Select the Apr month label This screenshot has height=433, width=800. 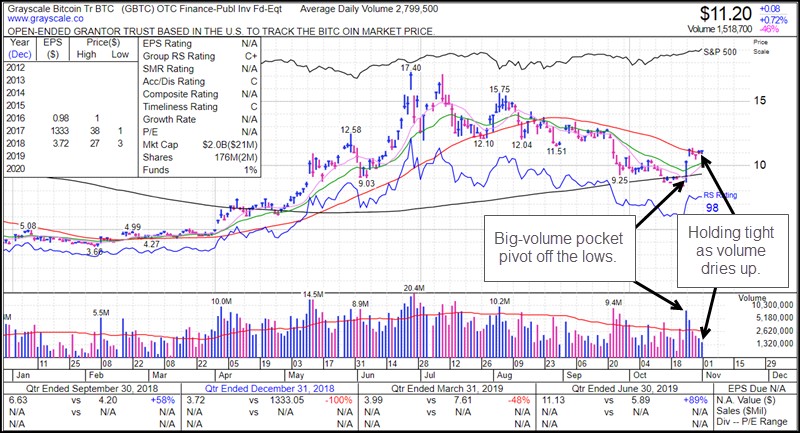[225, 375]
